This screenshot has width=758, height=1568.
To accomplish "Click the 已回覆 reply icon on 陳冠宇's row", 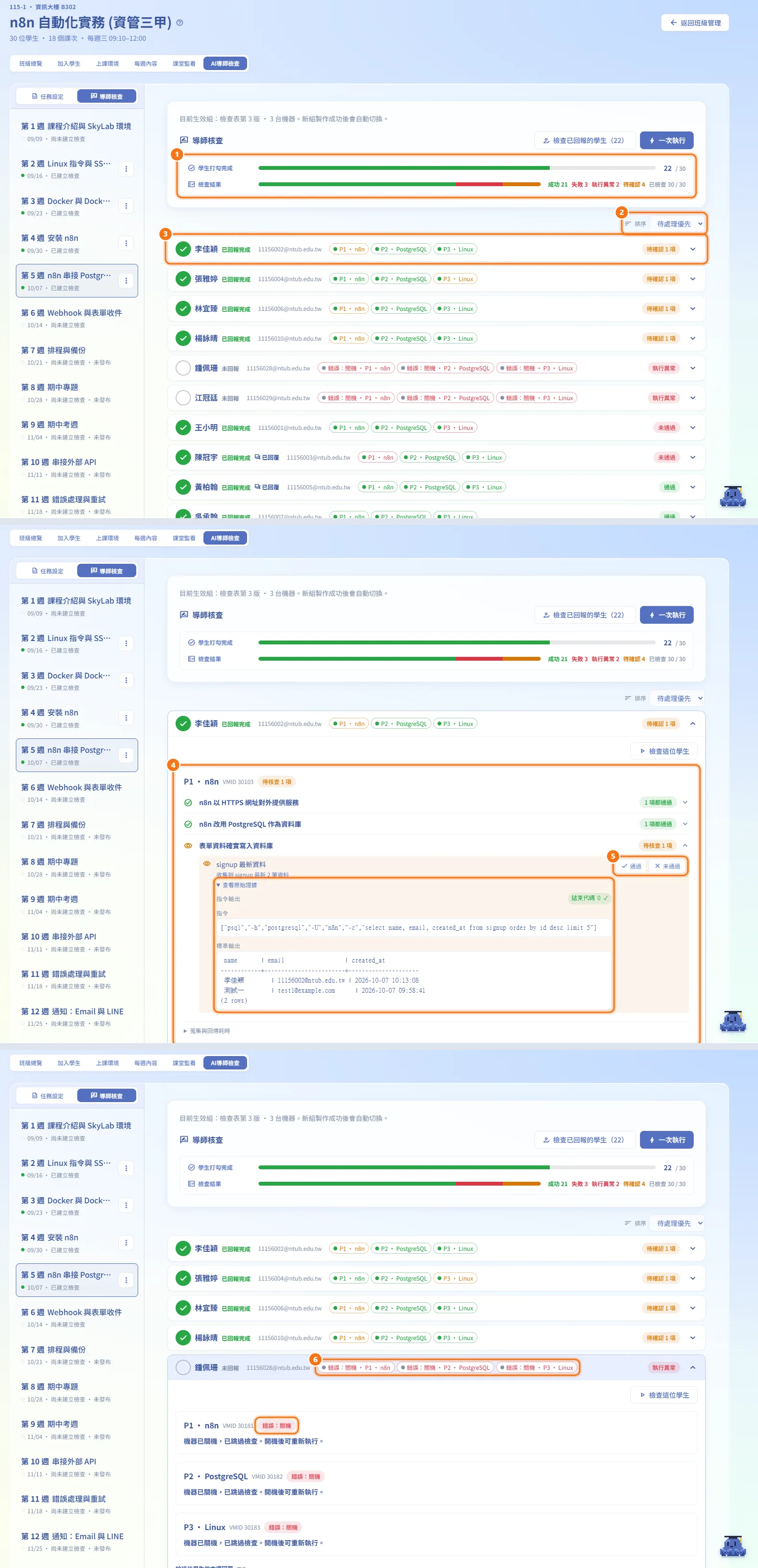I will click(x=258, y=457).
